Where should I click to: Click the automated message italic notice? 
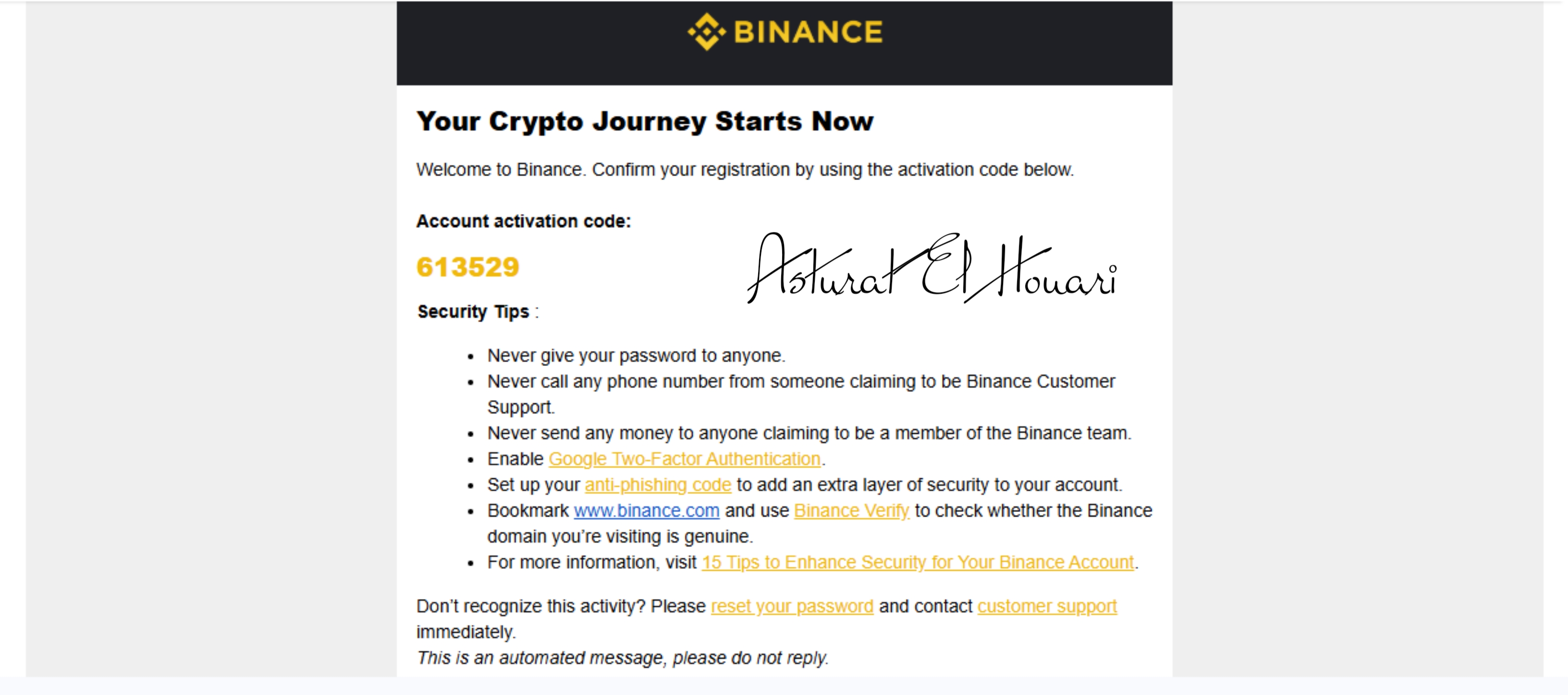(x=622, y=658)
